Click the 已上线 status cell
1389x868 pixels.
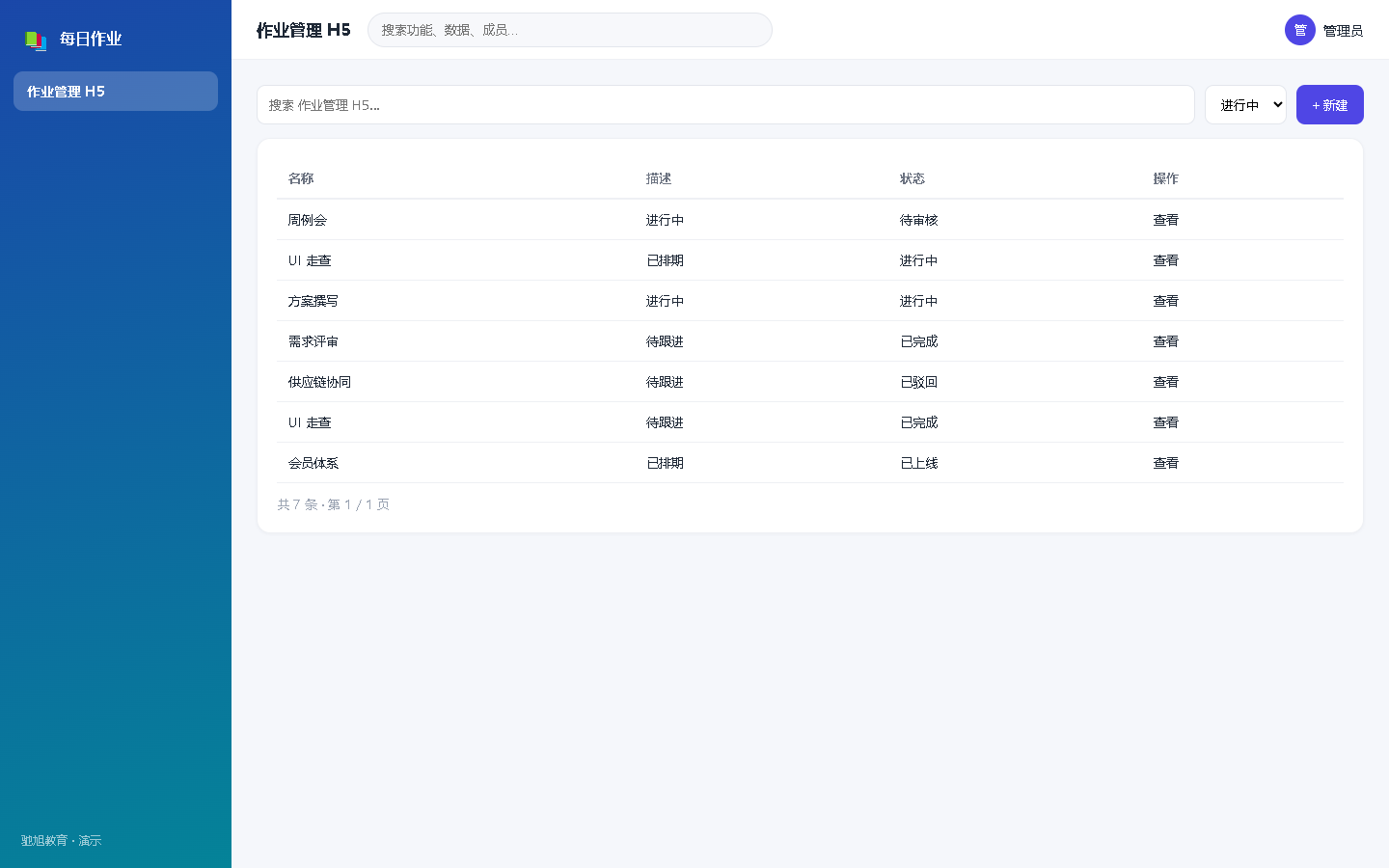tap(919, 463)
